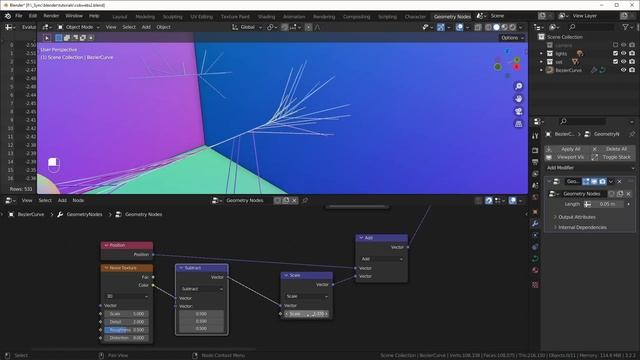Open Noise Texture 3D dimensions dropdown
Screen dimensions: 640x360
coord(127,296)
